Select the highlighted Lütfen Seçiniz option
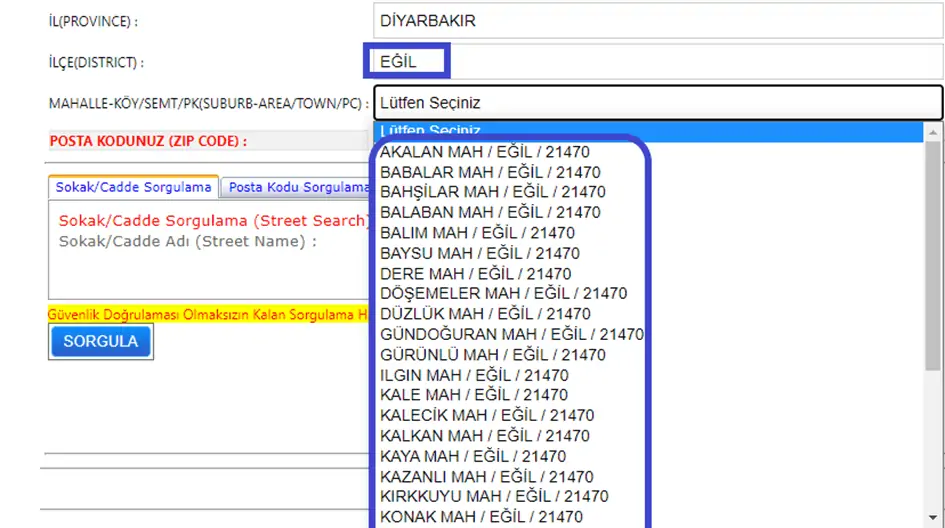945x528 pixels. click(648, 132)
